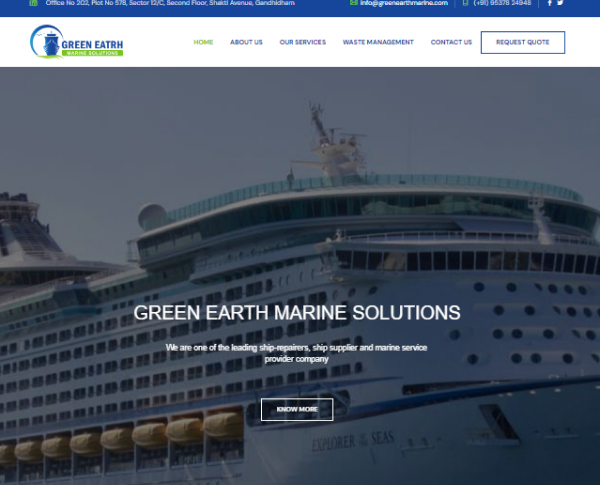This screenshot has width=600, height=485.
Task: Open the Twitter bird icon link
Action: pos(560,3)
